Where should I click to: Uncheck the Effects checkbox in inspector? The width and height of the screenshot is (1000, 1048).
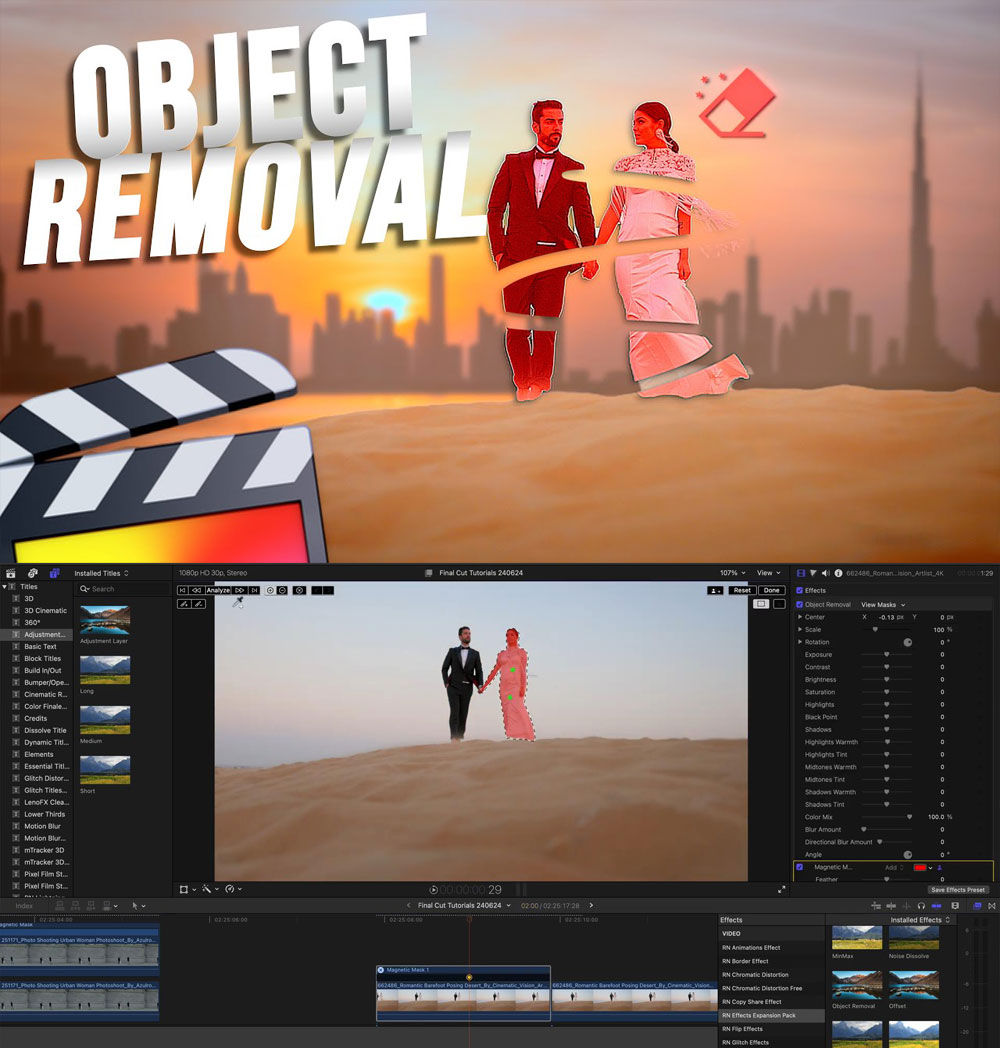799,590
